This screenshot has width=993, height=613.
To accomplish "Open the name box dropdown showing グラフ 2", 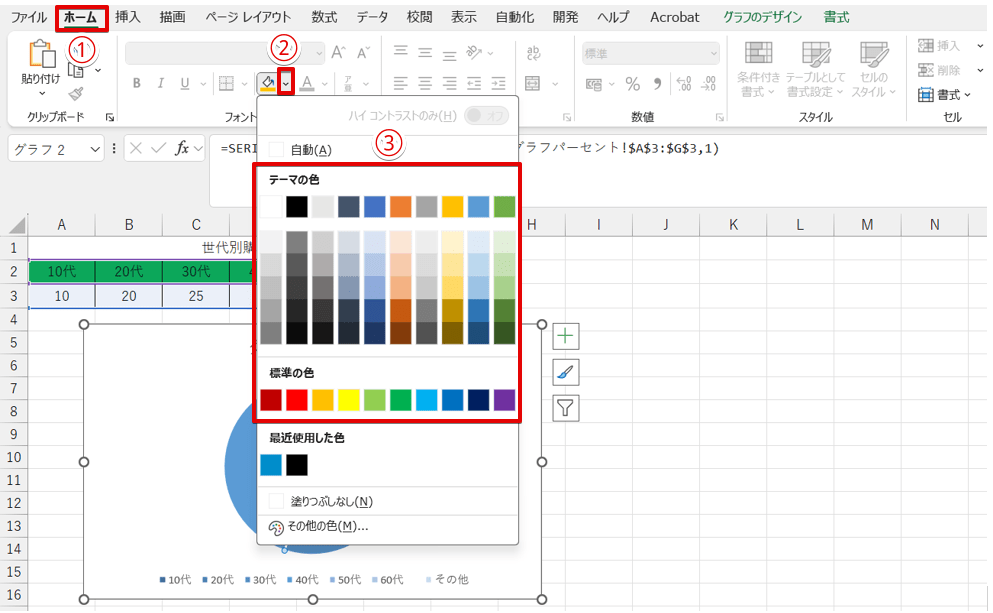I will tap(95, 148).
